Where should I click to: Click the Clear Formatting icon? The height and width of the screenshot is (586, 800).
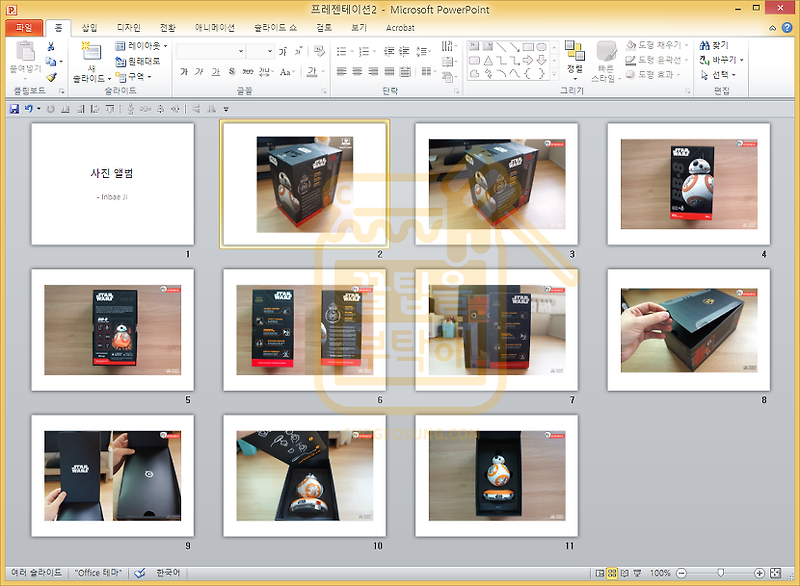pos(319,51)
